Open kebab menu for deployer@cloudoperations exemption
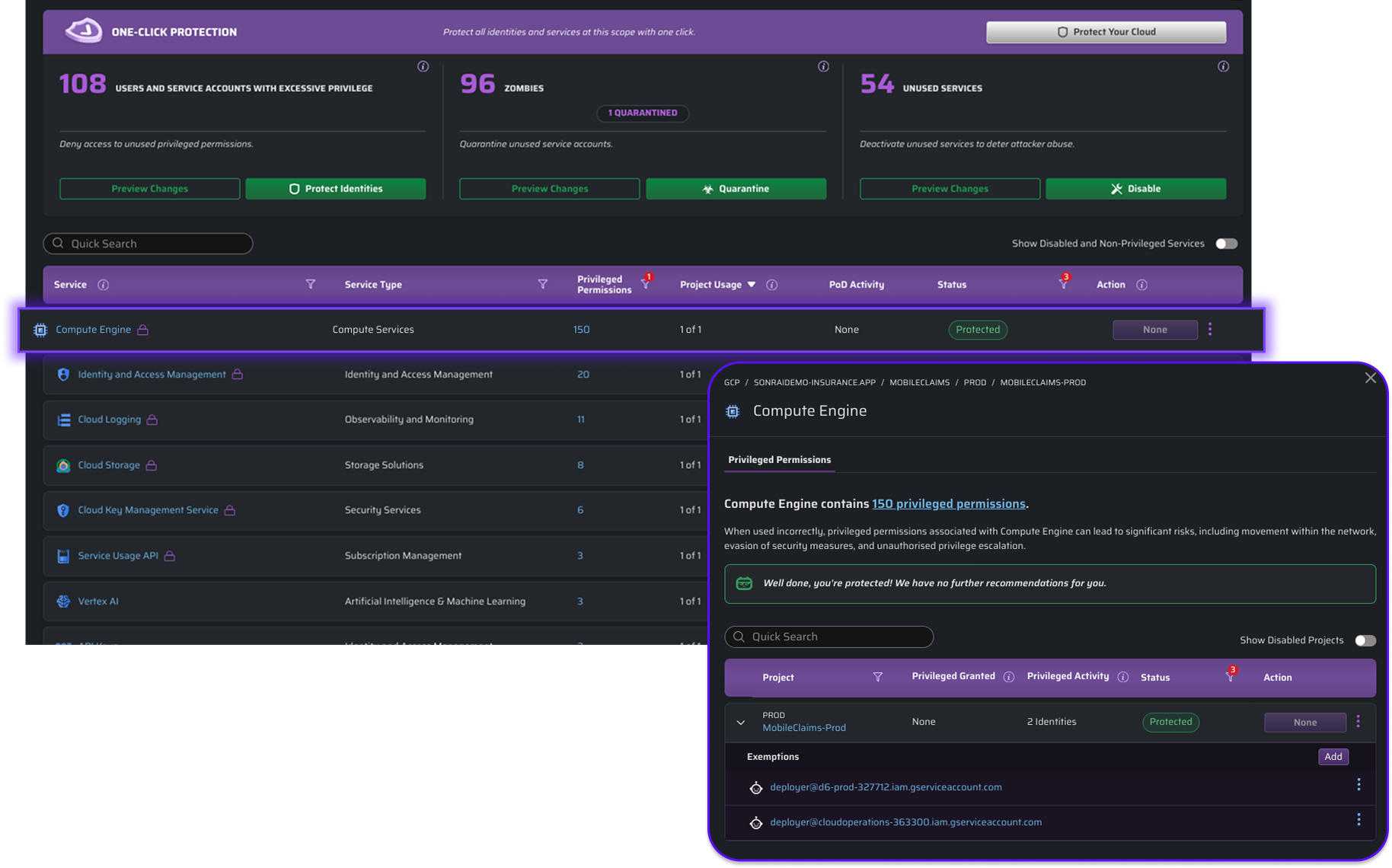This screenshot has width=1392, height=868. [x=1358, y=820]
